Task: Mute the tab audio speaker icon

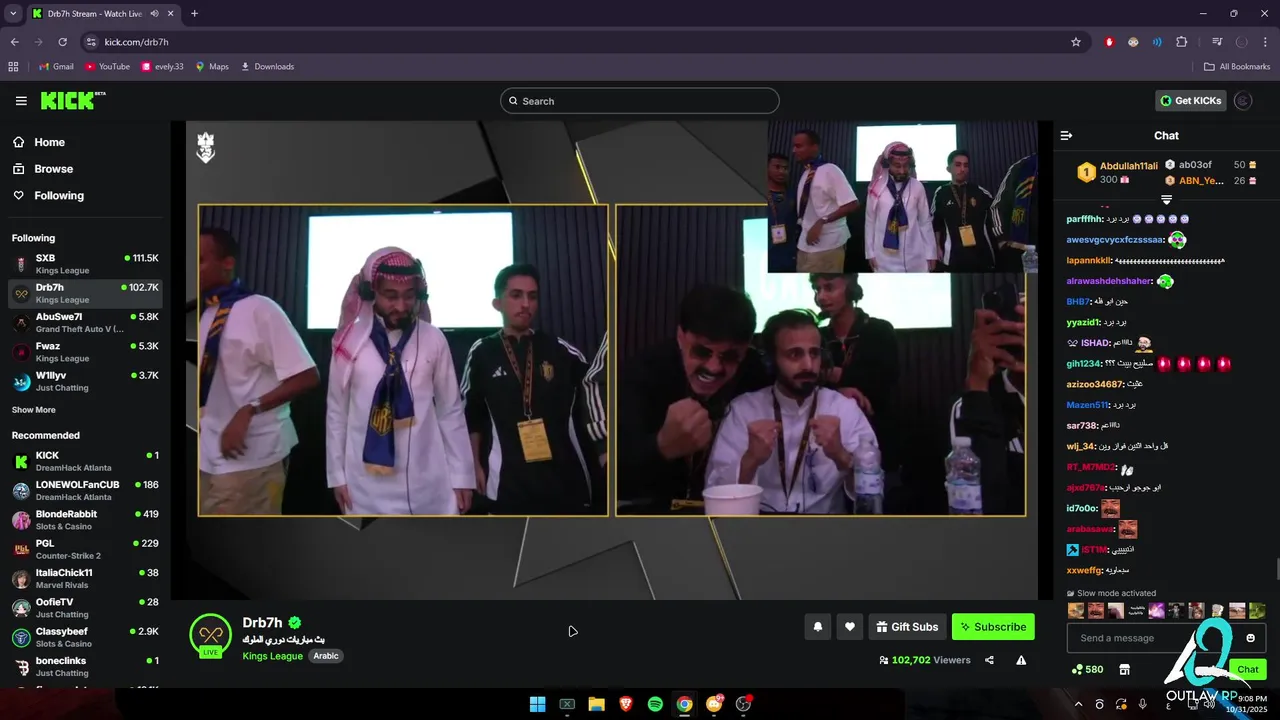Action: [154, 14]
